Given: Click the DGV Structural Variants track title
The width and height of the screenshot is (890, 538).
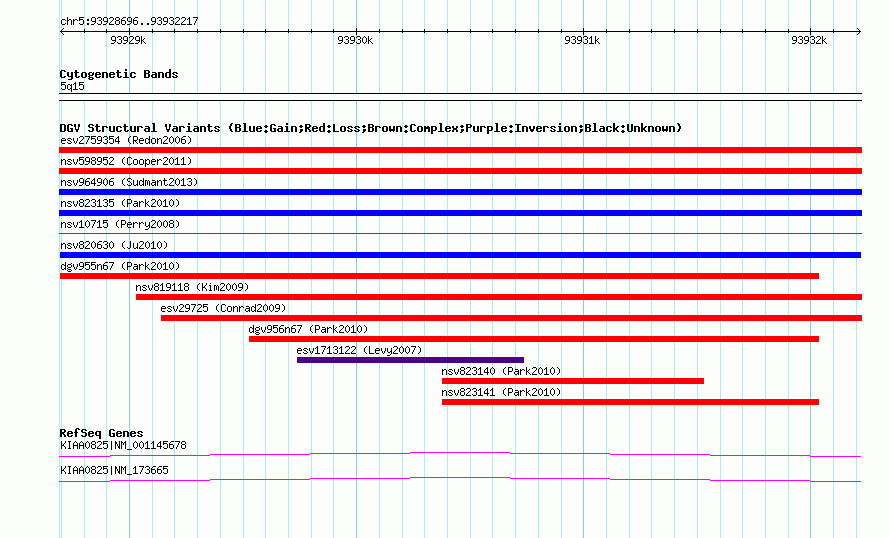Looking at the screenshot, I should click(370, 128).
